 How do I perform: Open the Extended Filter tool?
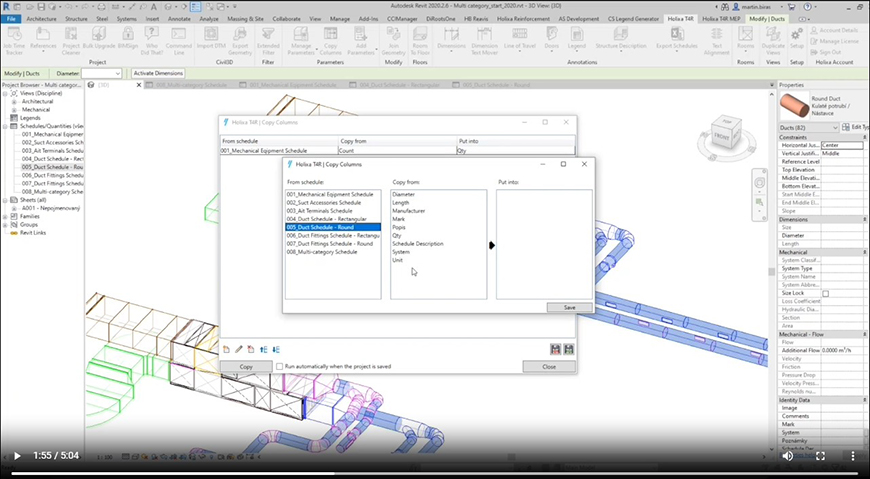268,41
